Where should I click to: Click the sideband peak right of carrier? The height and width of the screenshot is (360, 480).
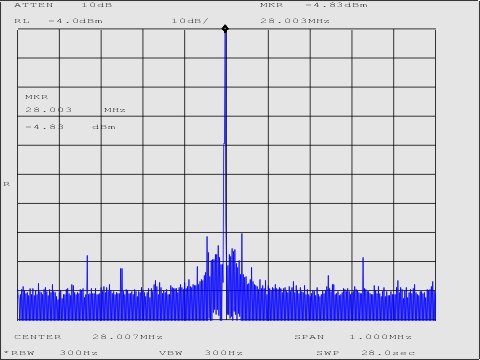tap(242, 235)
